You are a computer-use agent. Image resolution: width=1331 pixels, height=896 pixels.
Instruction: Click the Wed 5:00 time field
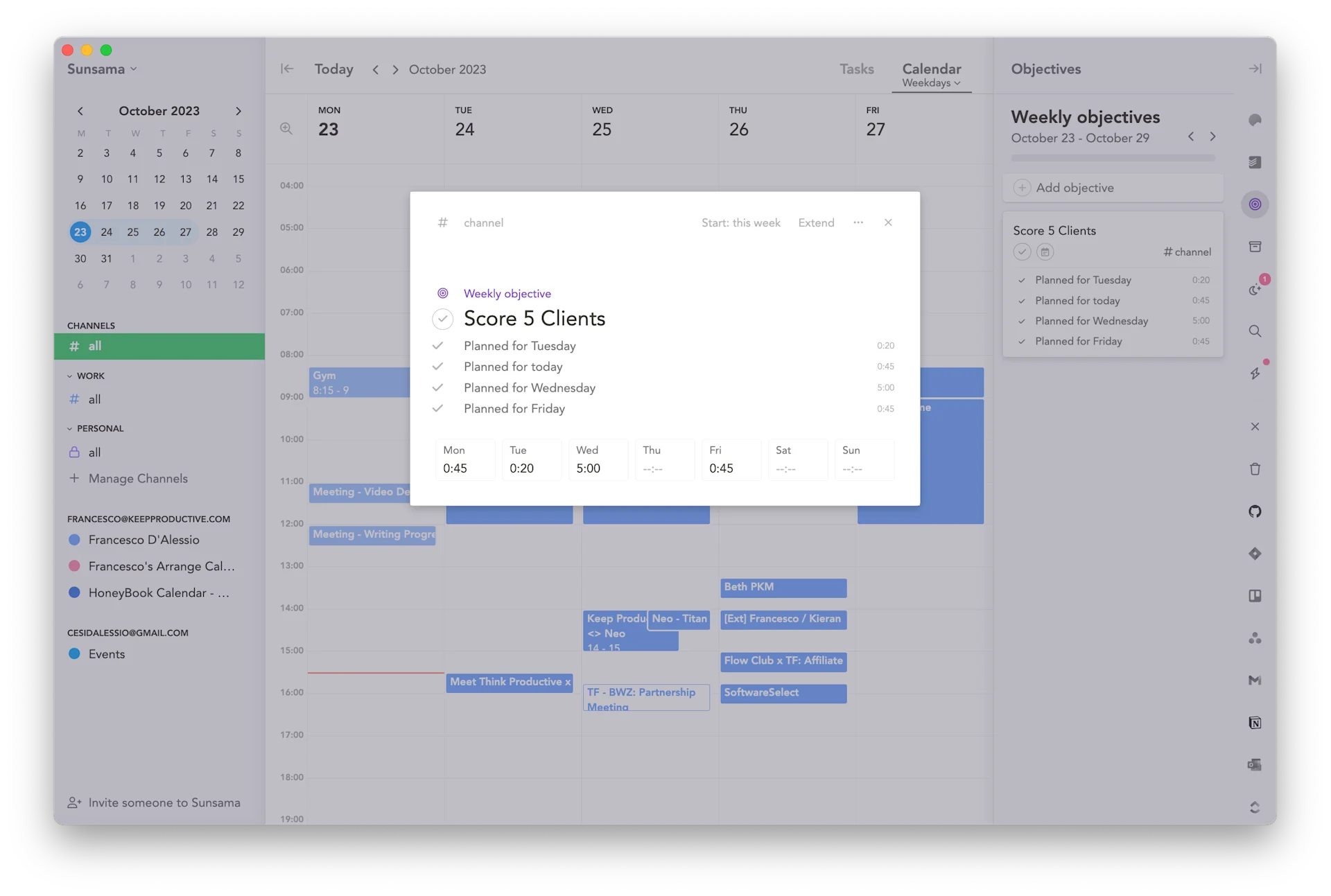click(x=597, y=460)
